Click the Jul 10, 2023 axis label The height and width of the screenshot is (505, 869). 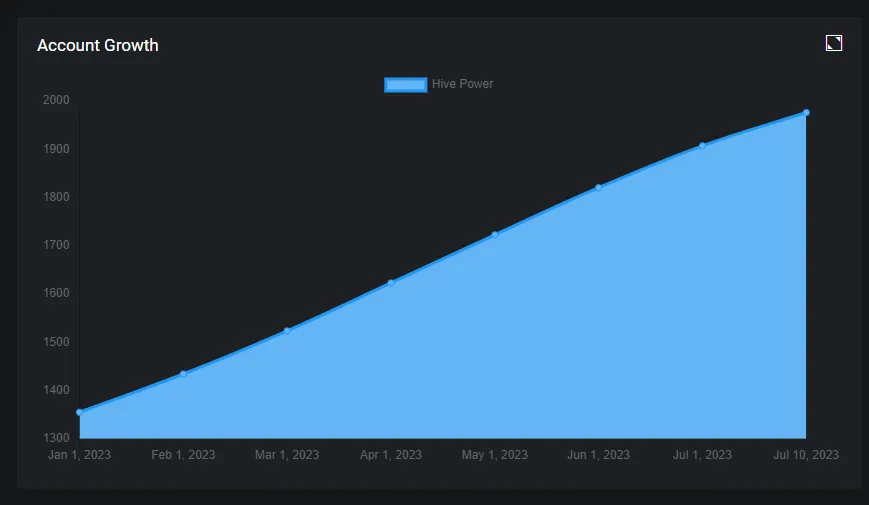coord(806,455)
